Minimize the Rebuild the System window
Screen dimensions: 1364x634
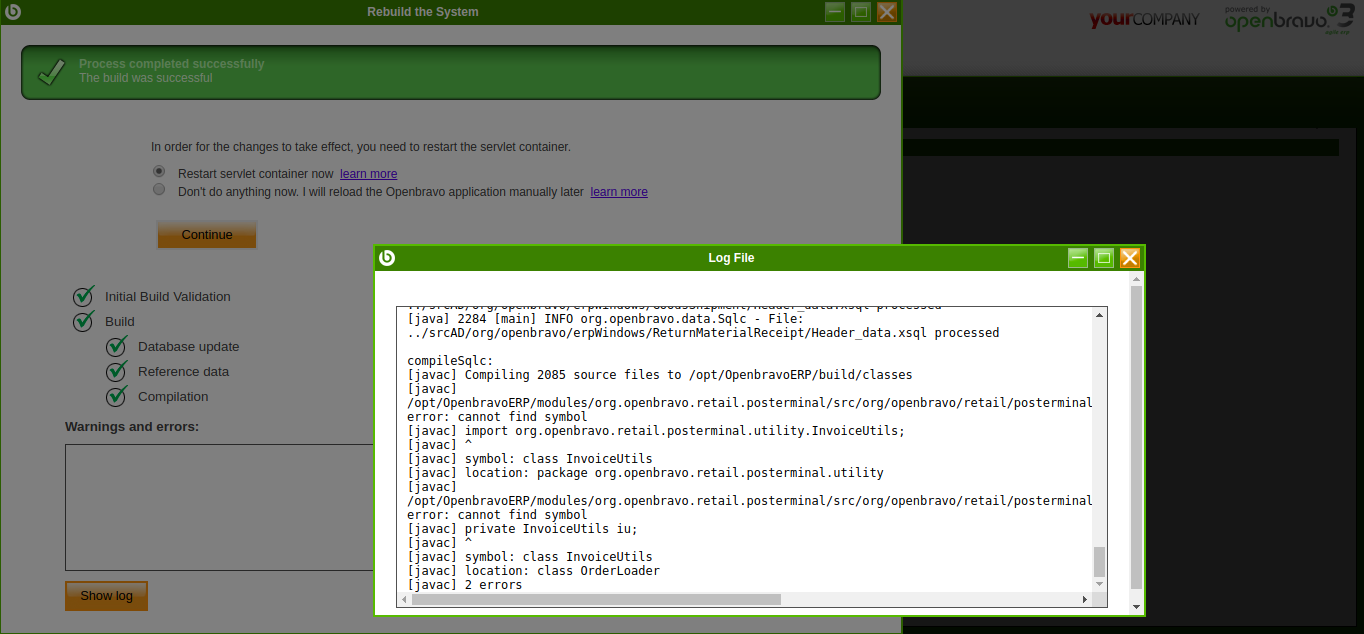coord(835,12)
